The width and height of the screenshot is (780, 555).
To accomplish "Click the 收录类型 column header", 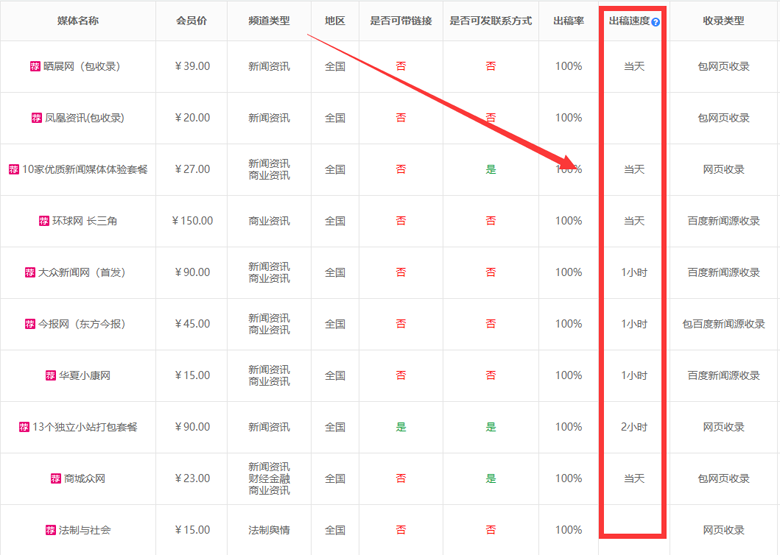I will (x=723, y=21).
